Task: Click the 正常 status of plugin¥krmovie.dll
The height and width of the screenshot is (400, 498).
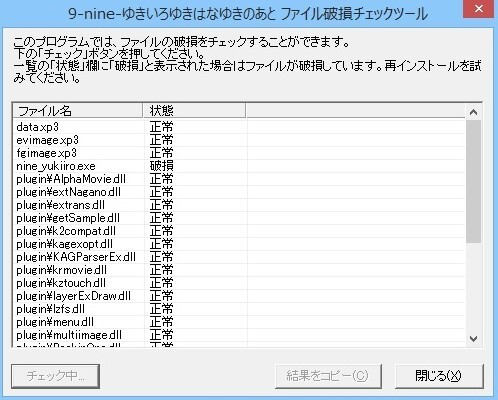Action: 162,270
